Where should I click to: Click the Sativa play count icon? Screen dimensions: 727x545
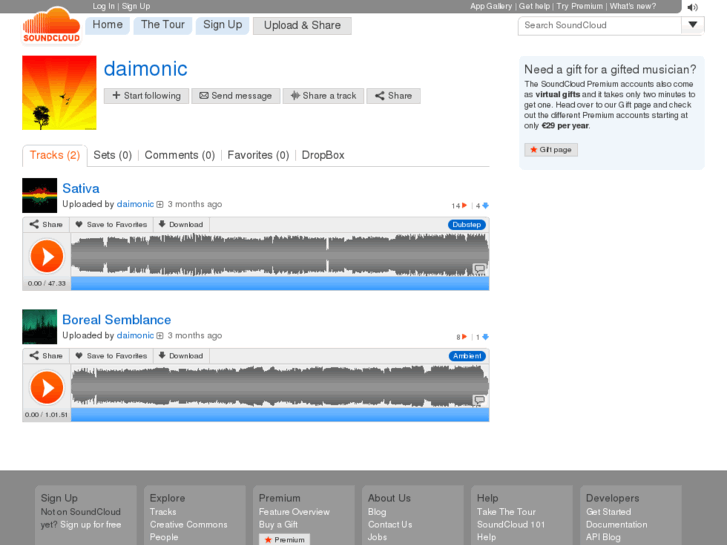[x=464, y=205]
